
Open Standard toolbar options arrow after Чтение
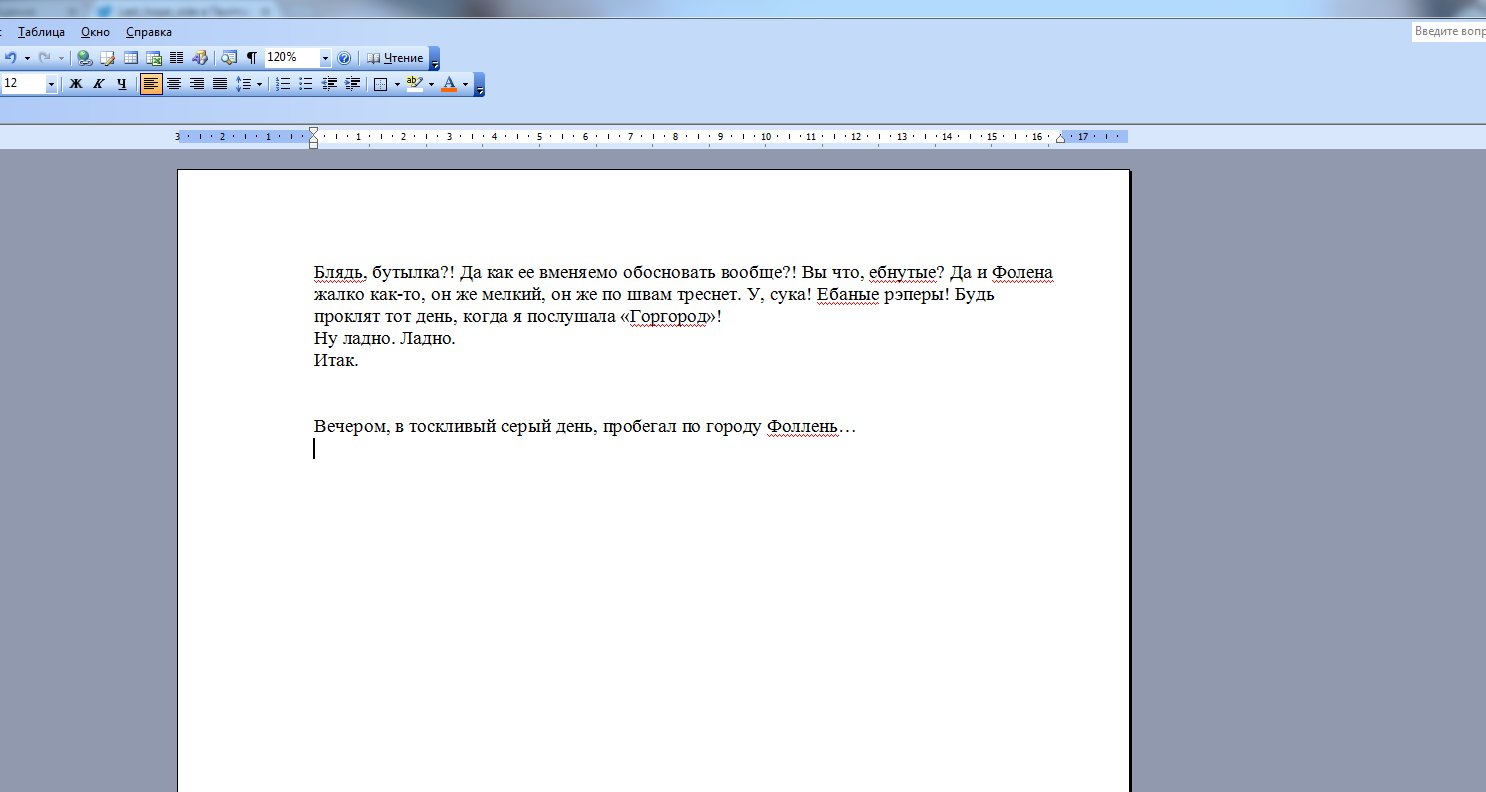434,58
